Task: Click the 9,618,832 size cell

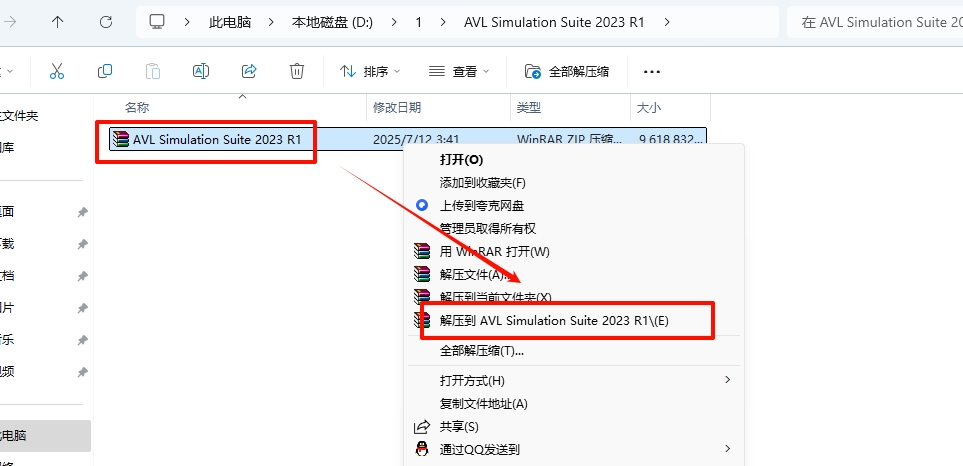Action: [x=670, y=139]
